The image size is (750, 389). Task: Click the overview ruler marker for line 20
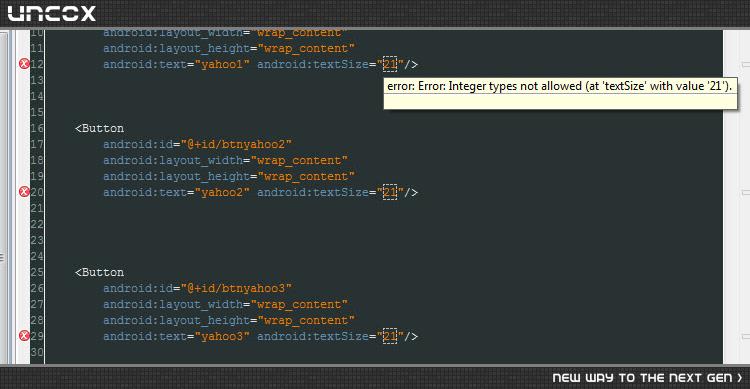pos(745,192)
